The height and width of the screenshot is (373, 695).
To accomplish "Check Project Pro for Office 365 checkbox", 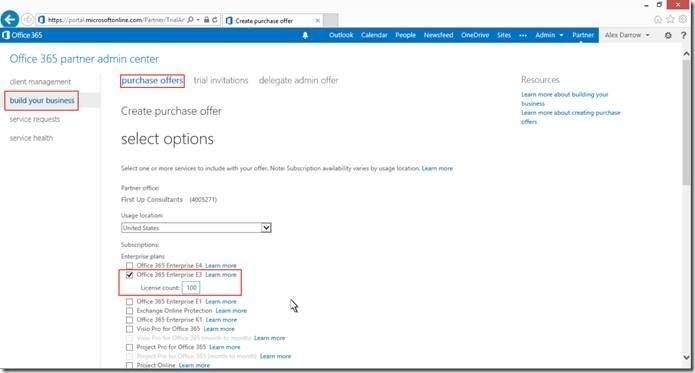I will coord(129,347).
